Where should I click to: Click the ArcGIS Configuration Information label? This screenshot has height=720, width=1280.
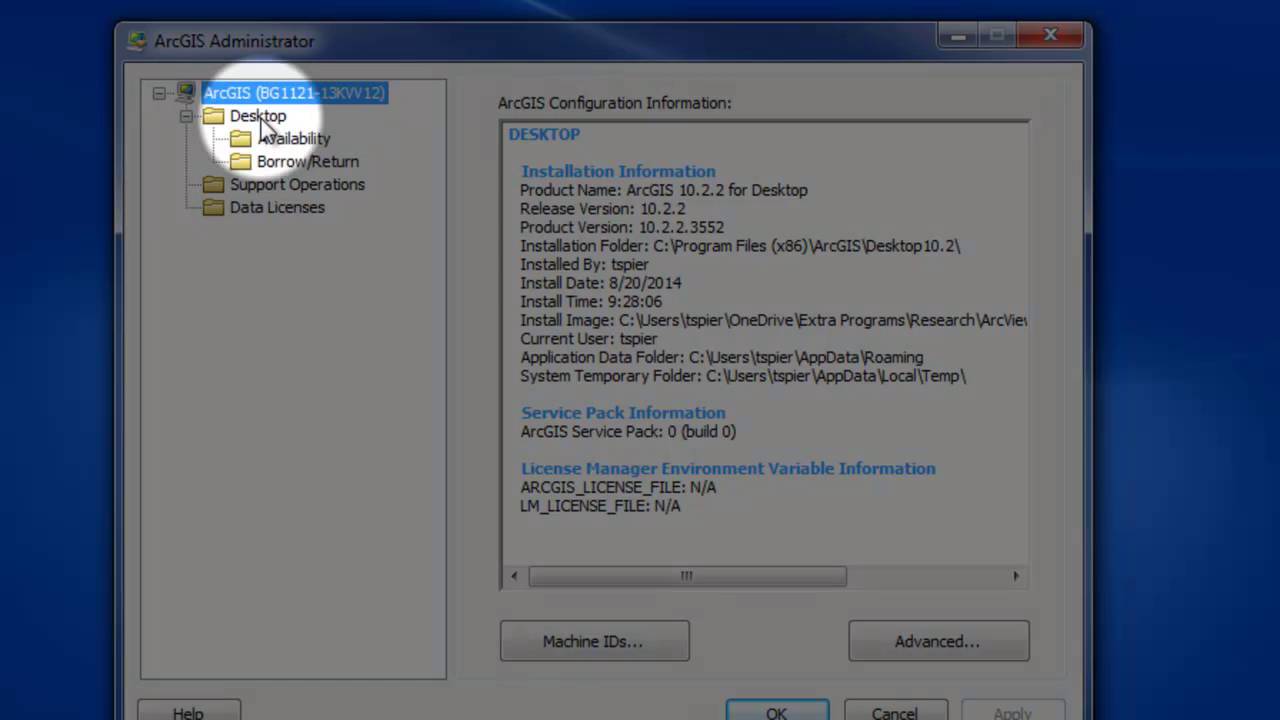coord(615,103)
